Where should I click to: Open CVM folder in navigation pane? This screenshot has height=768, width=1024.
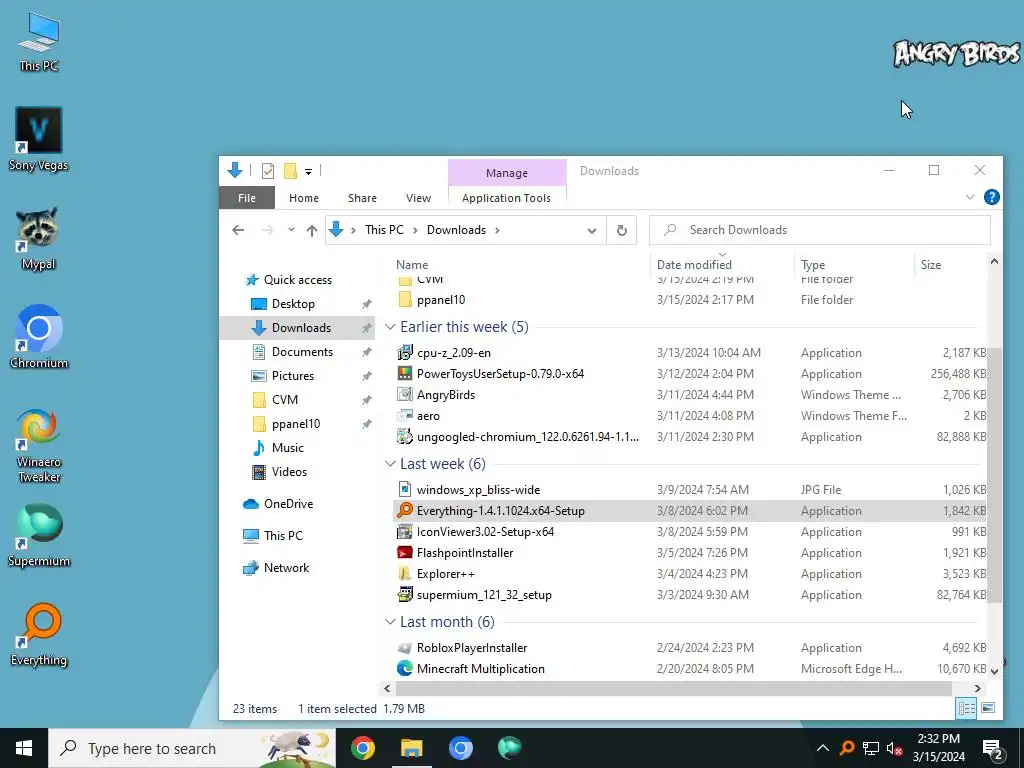point(284,400)
